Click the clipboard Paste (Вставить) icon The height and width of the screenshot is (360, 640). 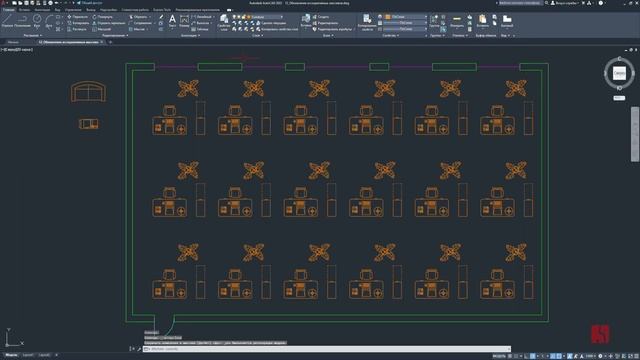(482, 21)
